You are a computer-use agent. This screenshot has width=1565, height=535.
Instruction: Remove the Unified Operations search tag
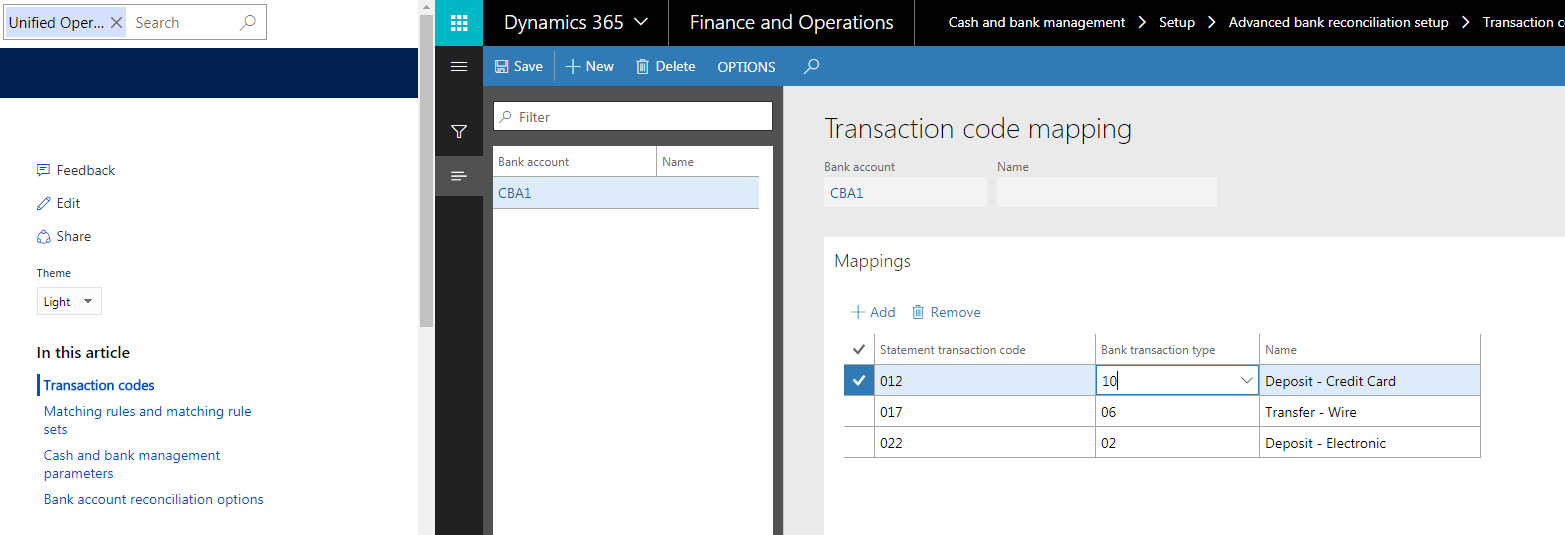(116, 22)
